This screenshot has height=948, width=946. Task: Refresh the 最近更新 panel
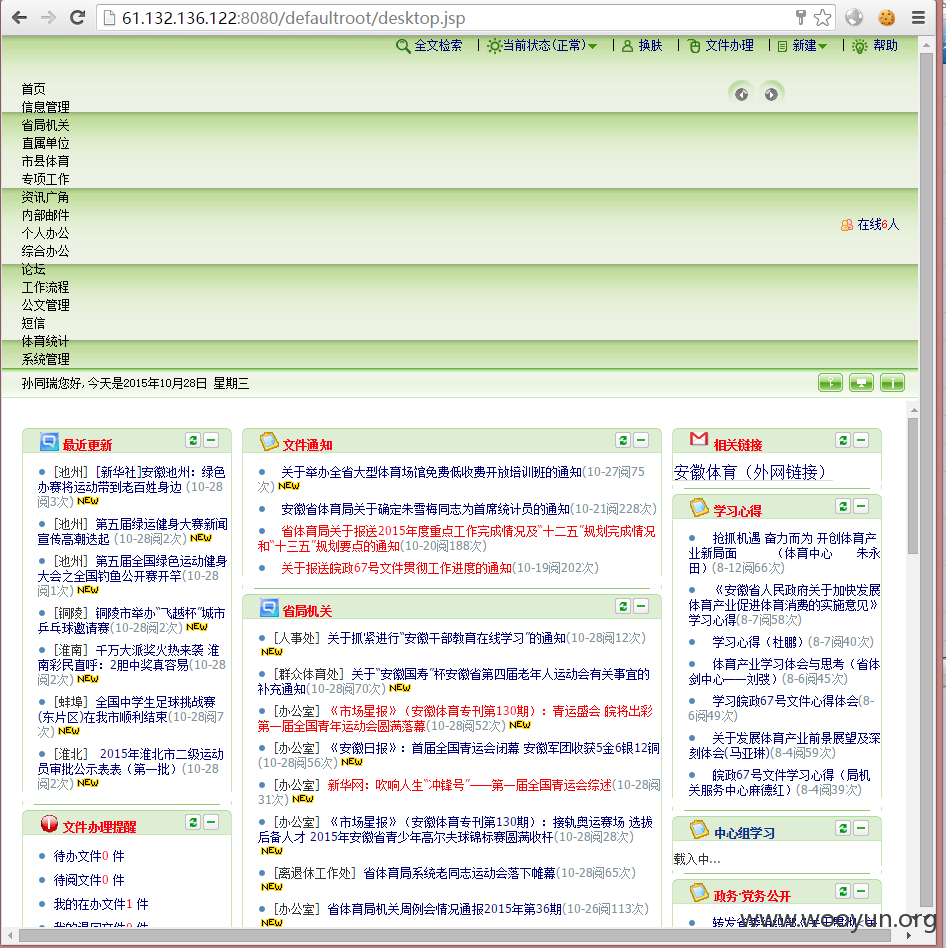pyautogui.click(x=193, y=440)
